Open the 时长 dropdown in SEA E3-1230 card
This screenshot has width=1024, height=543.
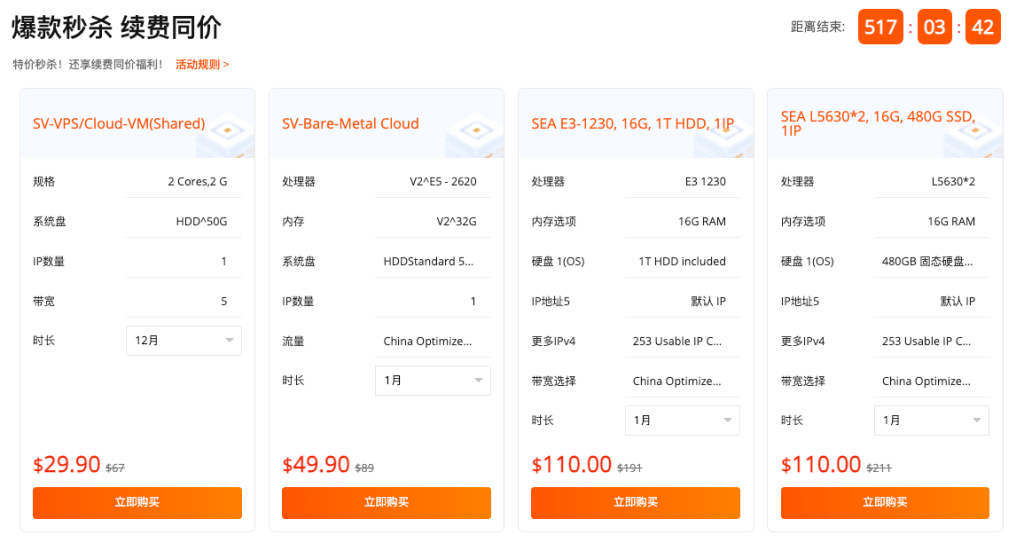(682, 420)
